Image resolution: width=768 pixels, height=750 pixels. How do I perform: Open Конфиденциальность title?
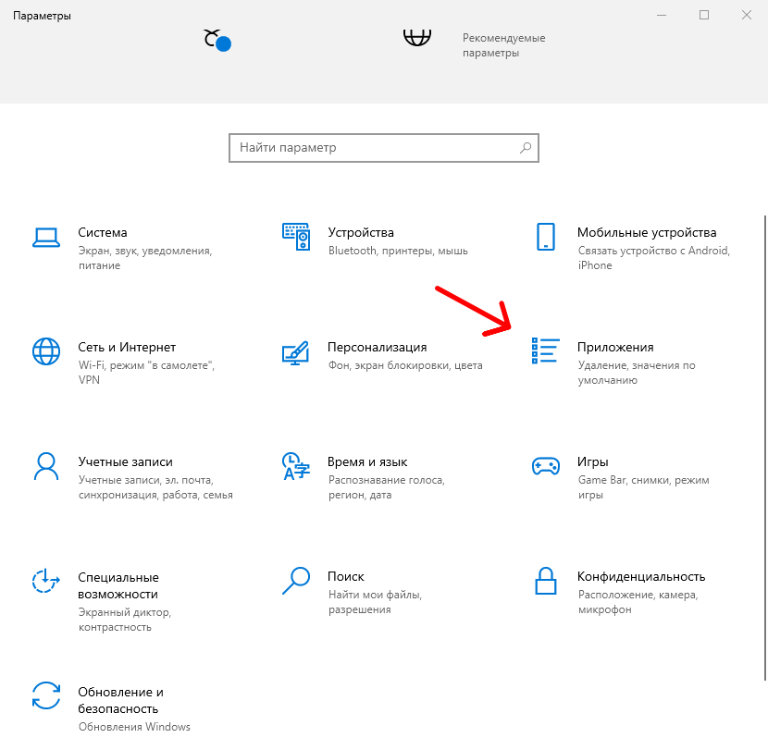pos(641,577)
